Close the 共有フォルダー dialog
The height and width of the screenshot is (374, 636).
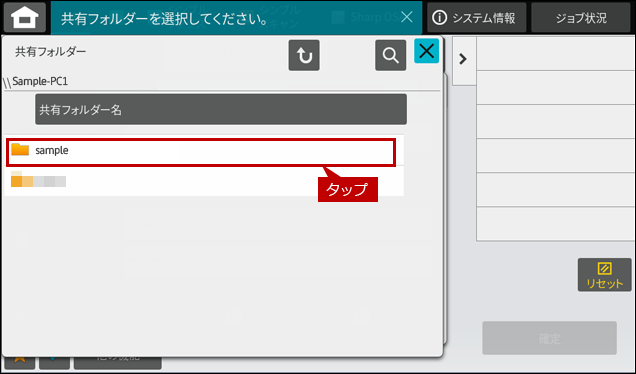(426, 51)
